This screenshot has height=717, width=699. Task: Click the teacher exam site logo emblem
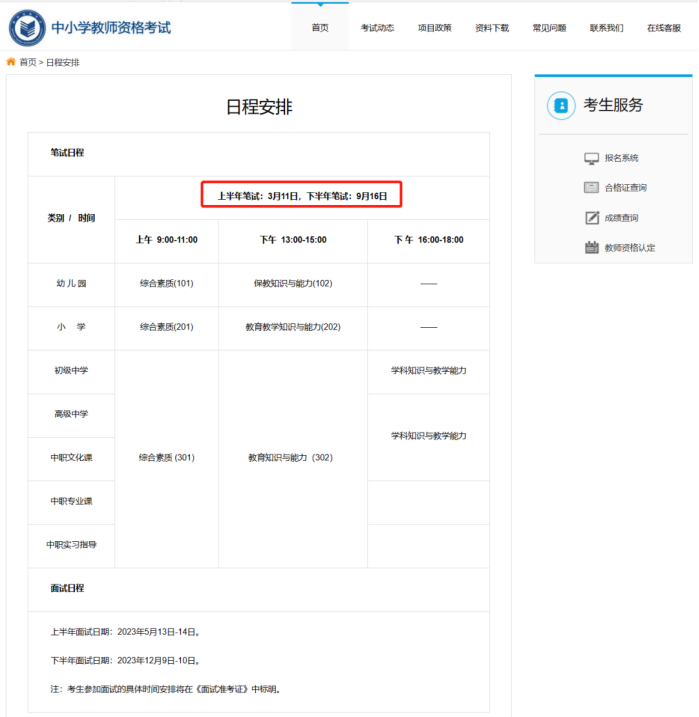coord(27,27)
